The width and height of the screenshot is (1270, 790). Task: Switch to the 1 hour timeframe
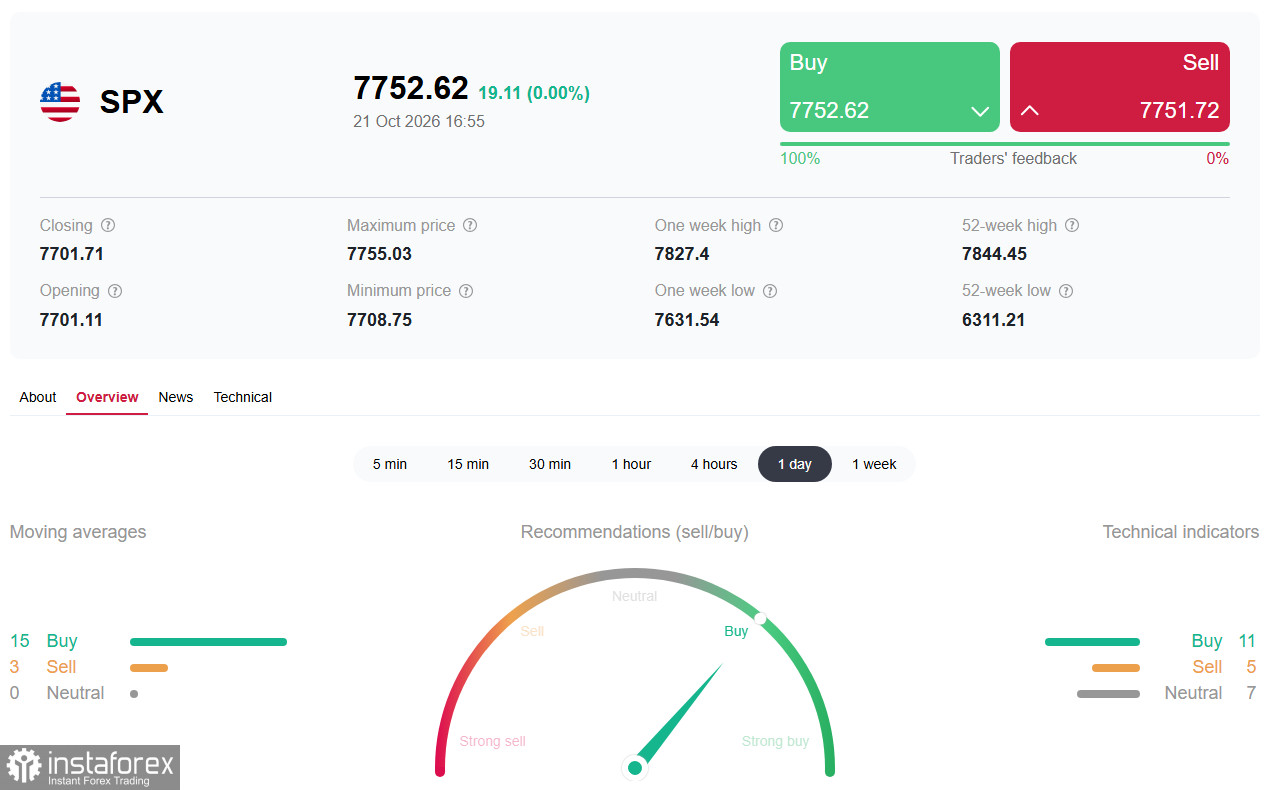631,464
